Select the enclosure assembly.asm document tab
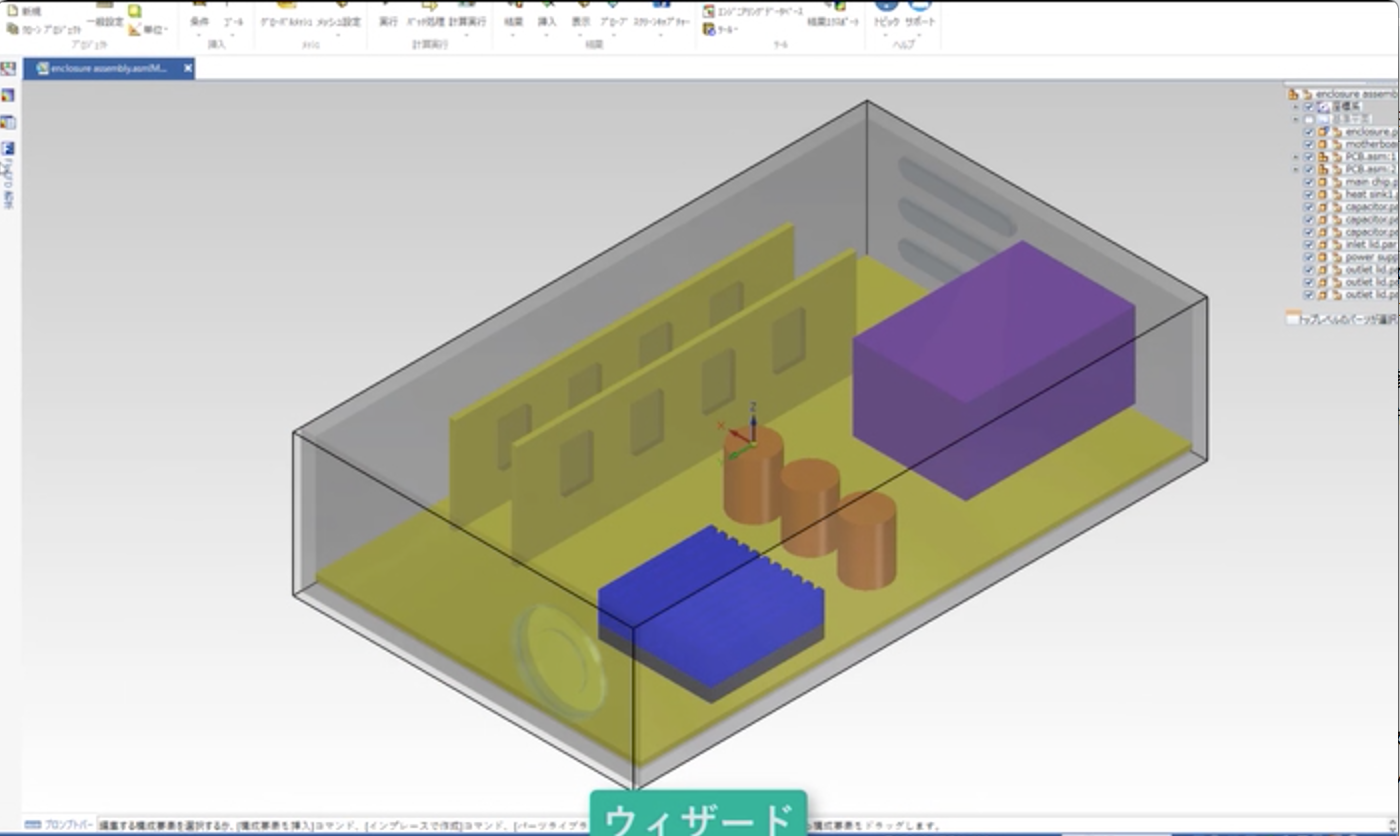Image resolution: width=1400 pixels, height=836 pixels. (108, 69)
